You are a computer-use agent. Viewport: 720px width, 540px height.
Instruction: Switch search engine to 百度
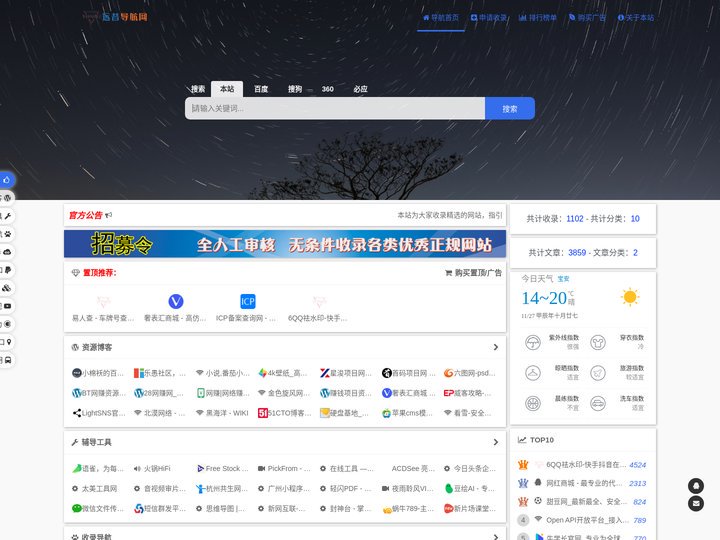(261, 89)
